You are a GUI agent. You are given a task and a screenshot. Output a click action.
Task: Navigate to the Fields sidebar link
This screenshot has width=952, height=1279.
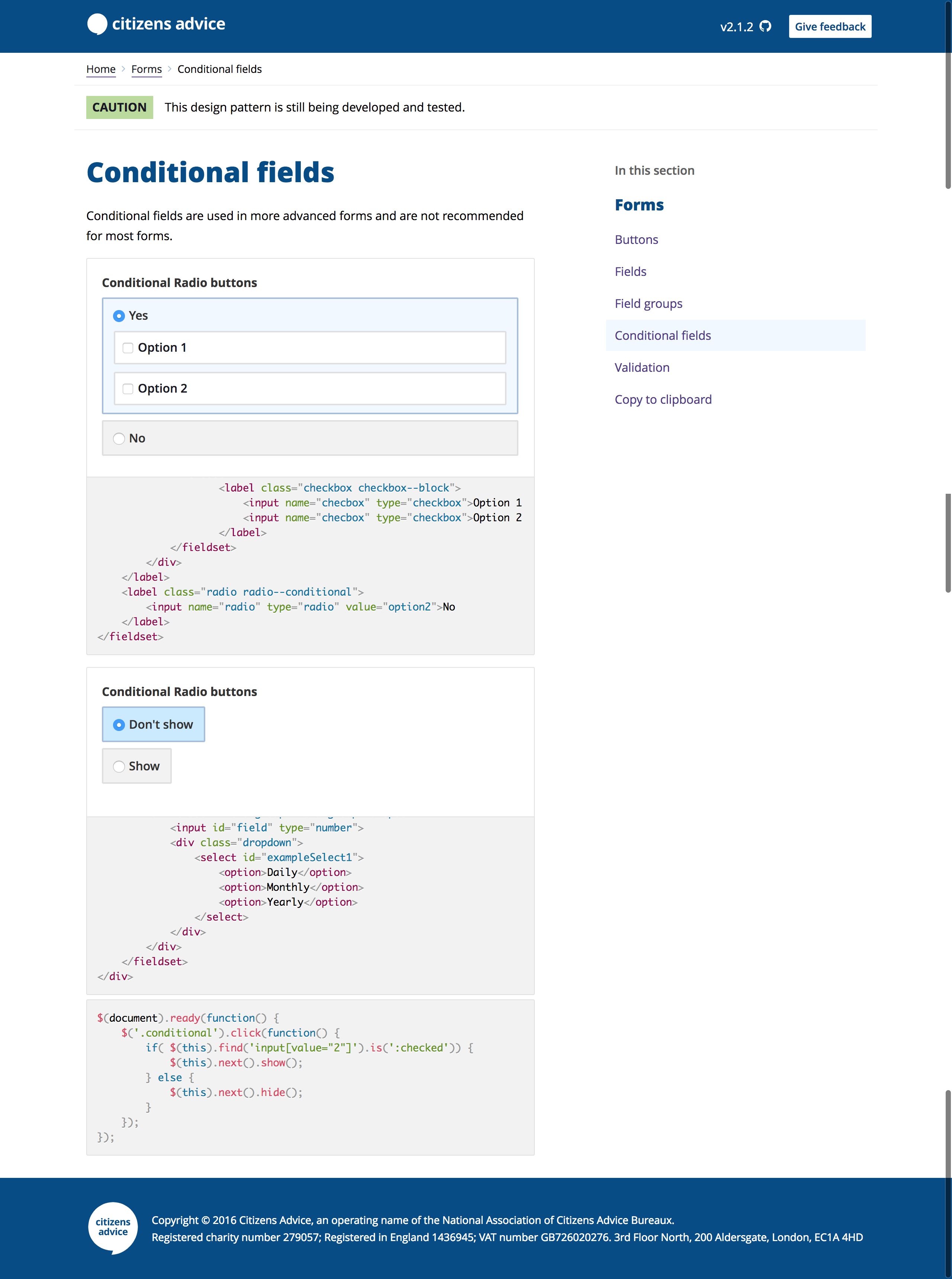coord(630,272)
